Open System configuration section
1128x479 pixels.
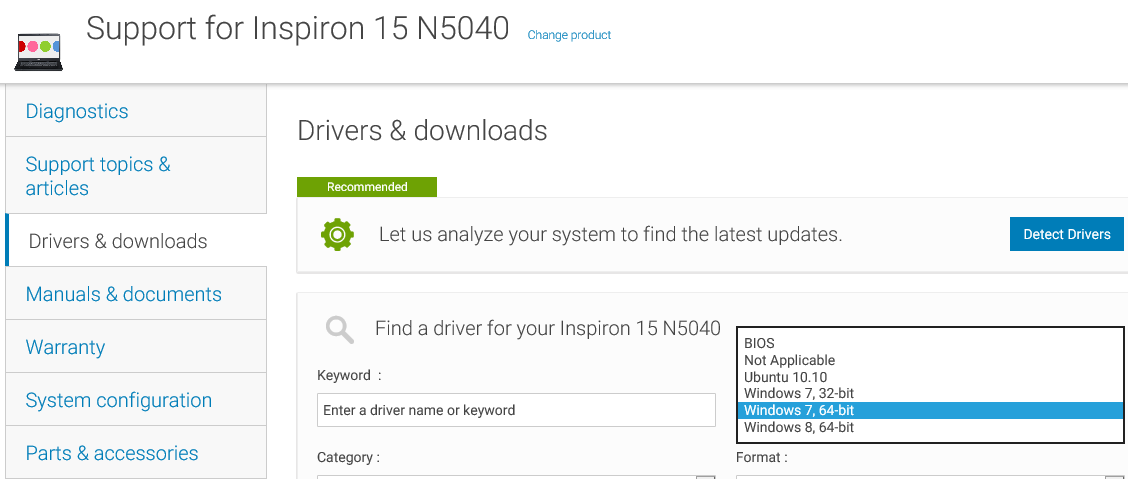(x=136, y=400)
